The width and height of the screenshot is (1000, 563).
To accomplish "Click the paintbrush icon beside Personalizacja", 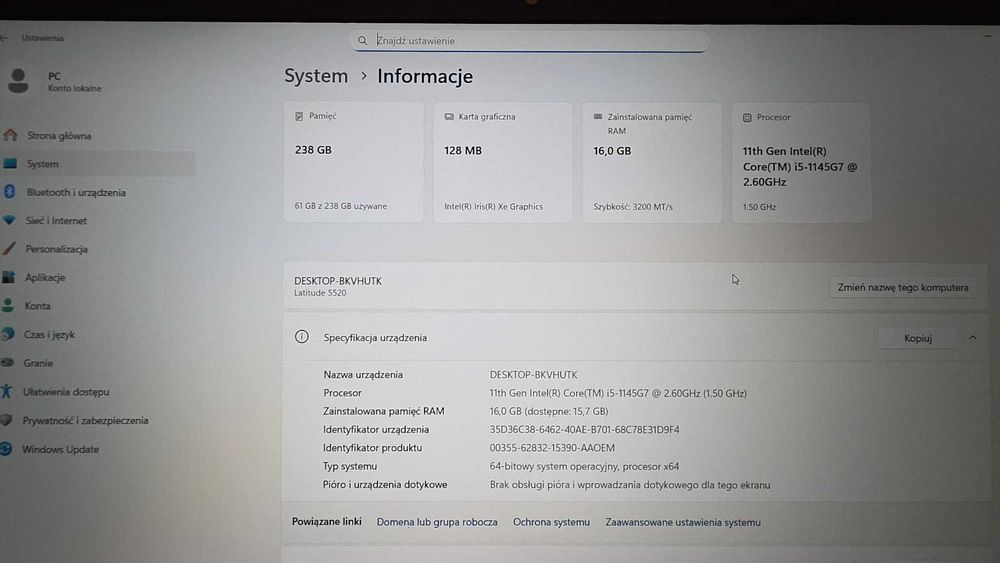I will [8, 249].
